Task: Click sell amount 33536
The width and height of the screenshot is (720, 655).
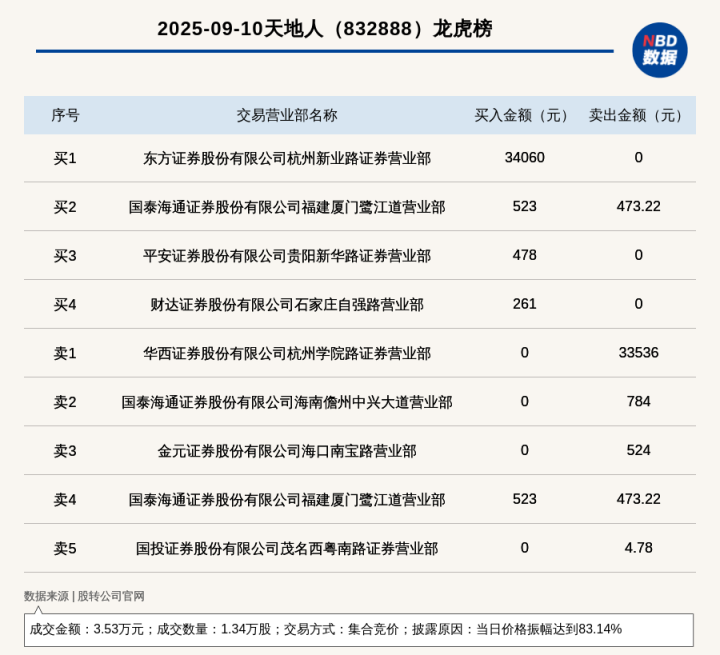Action: [x=639, y=352]
